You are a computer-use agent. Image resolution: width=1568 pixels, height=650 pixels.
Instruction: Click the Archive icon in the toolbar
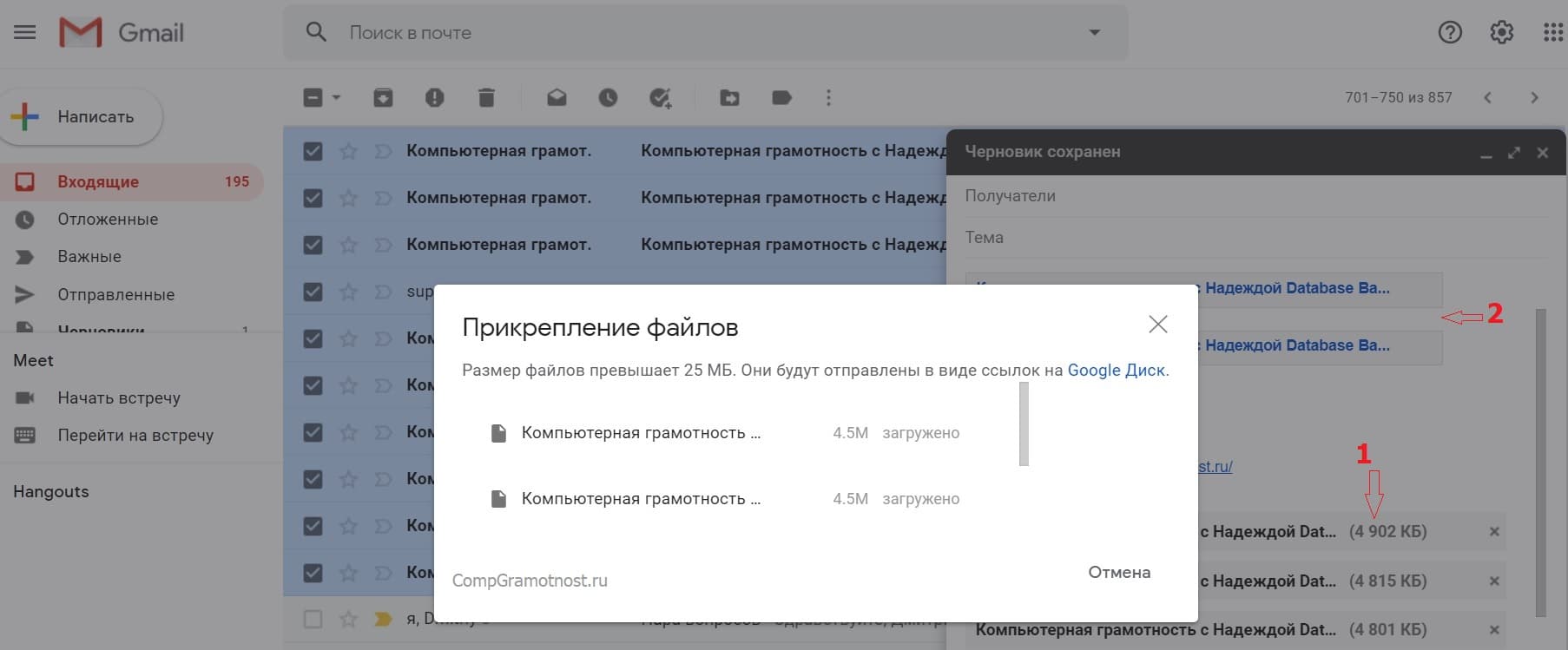point(383,98)
